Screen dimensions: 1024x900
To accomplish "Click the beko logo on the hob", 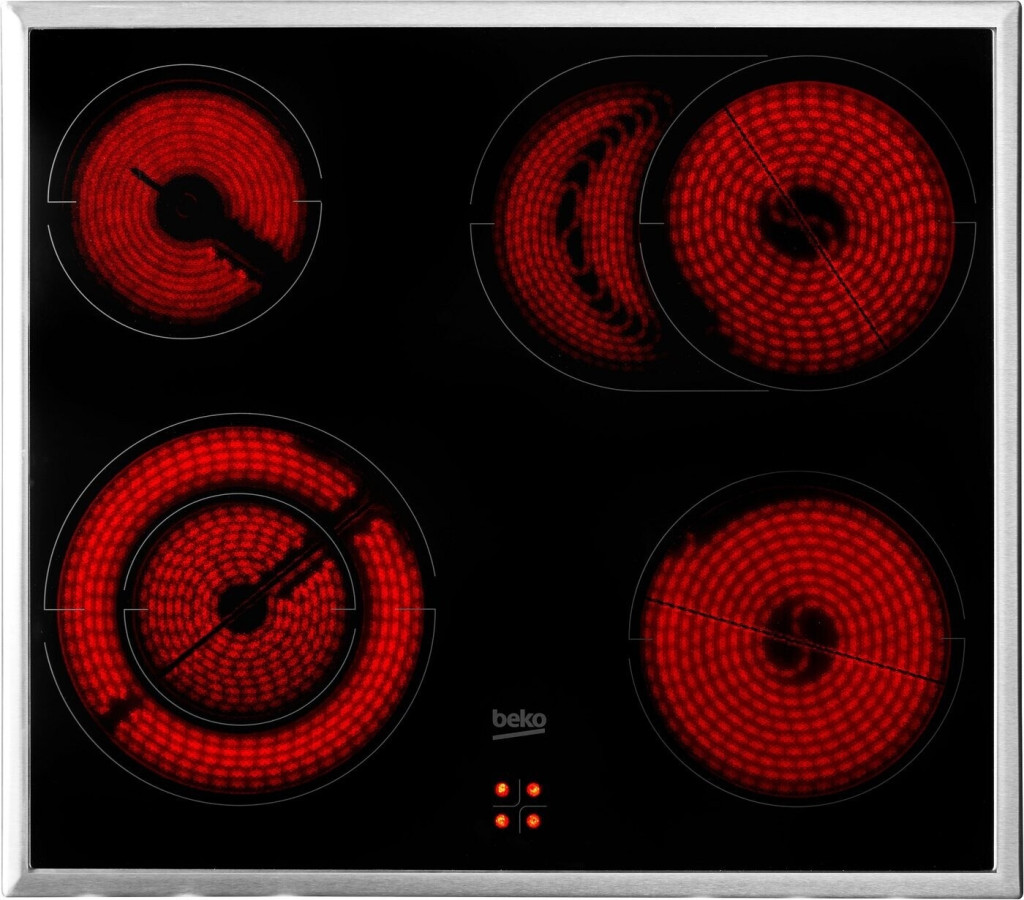I will [518, 719].
